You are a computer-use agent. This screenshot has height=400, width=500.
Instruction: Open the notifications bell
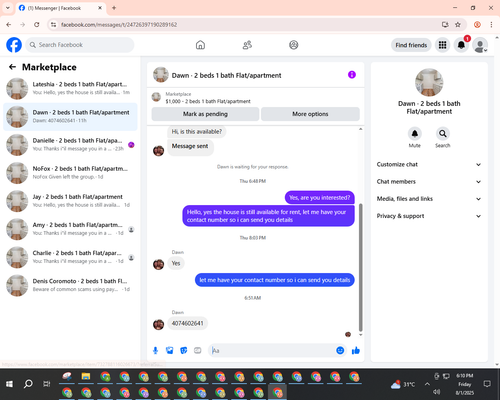[x=461, y=45]
